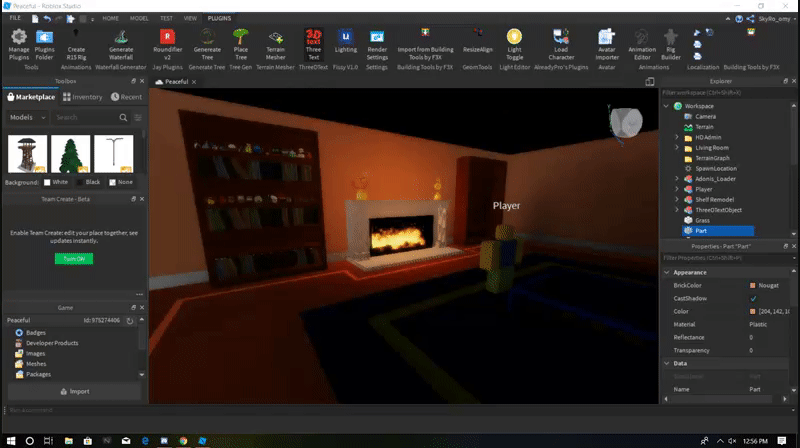Open Chrome from the taskbar
The height and width of the screenshot is (448, 800).
[x=183, y=441]
